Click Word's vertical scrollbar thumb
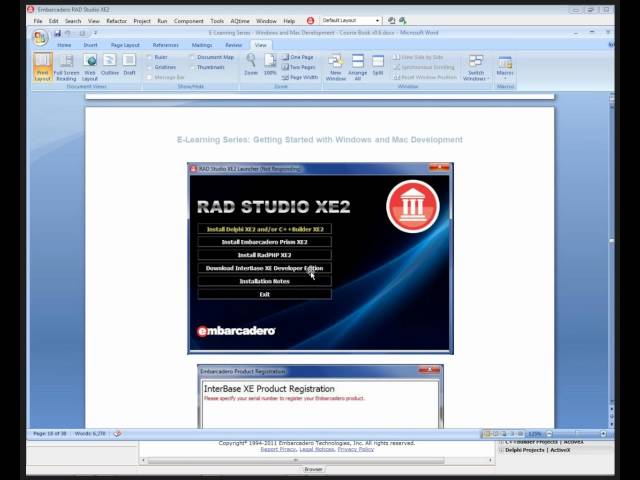This screenshot has width=640, height=480. [x=611, y=242]
